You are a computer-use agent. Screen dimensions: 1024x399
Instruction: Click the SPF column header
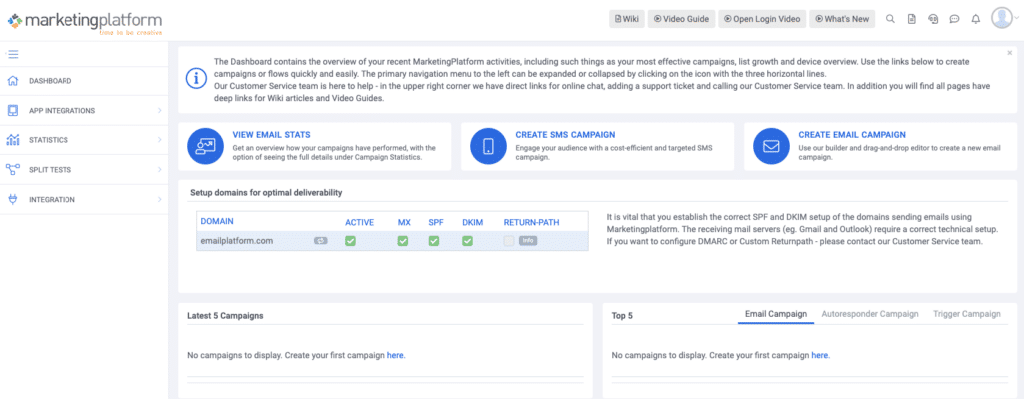point(436,223)
